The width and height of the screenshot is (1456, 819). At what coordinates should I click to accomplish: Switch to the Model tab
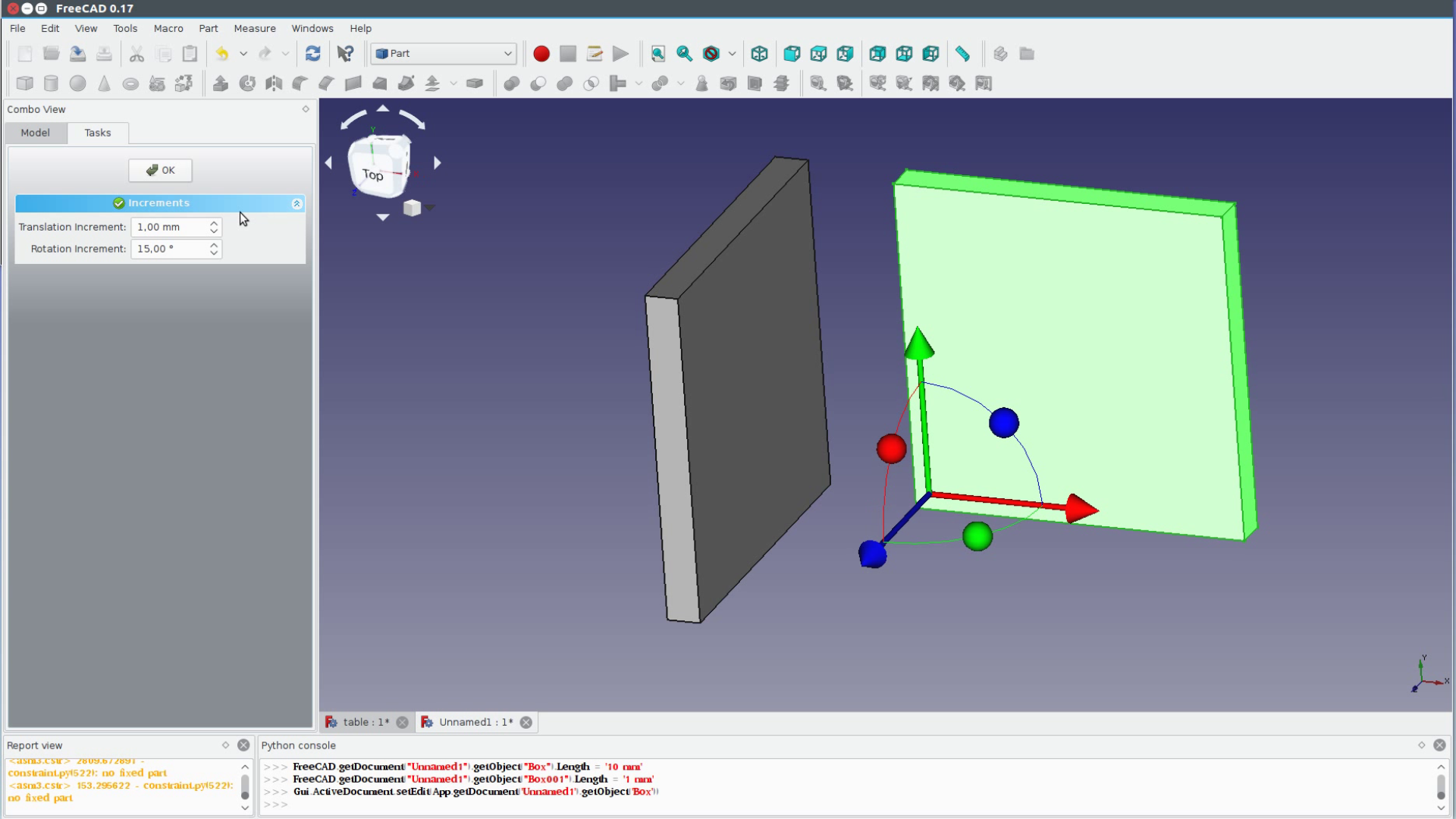pos(35,132)
